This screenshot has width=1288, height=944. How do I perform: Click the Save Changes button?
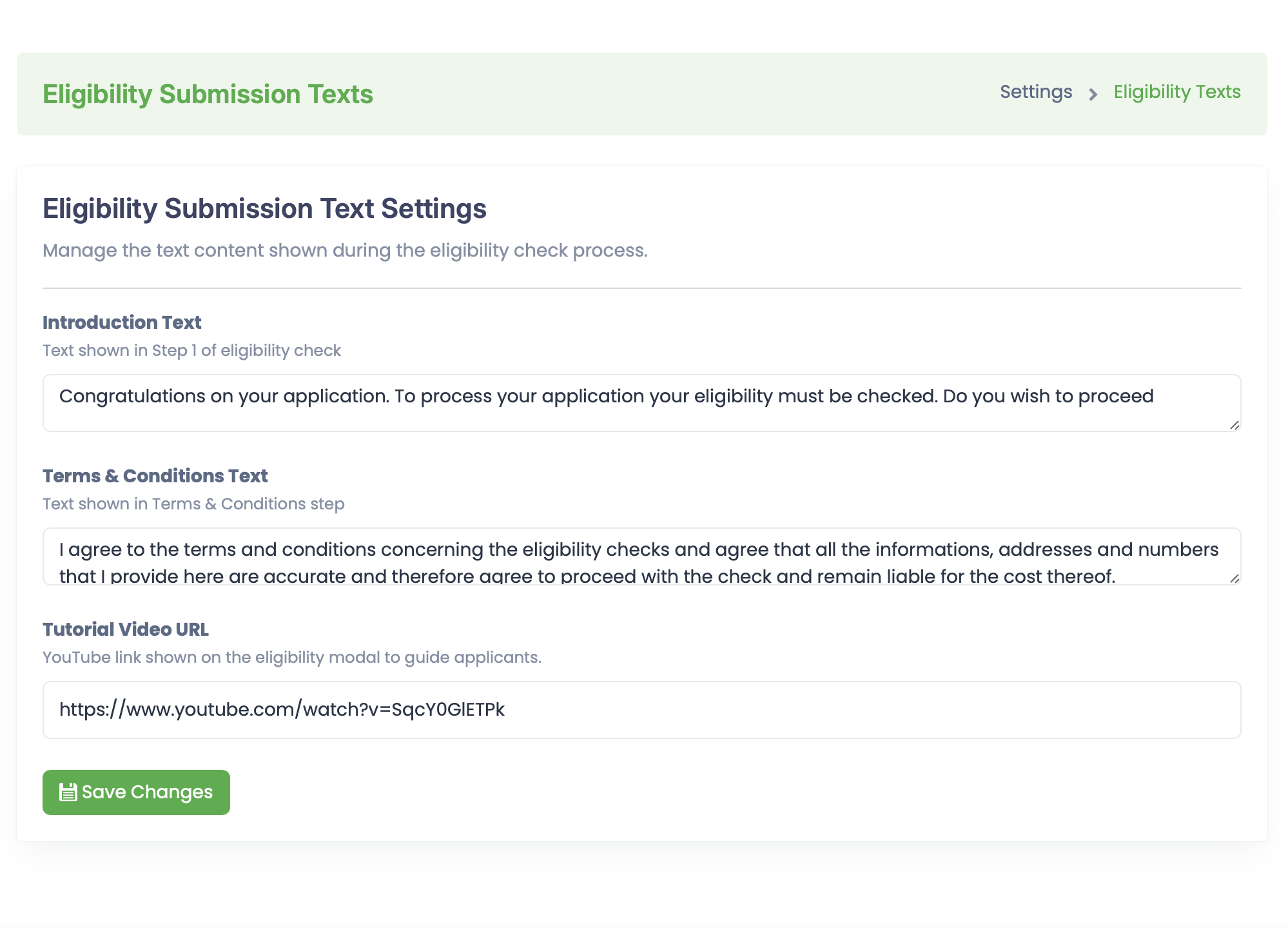pyautogui.click(x=136, y=792)
